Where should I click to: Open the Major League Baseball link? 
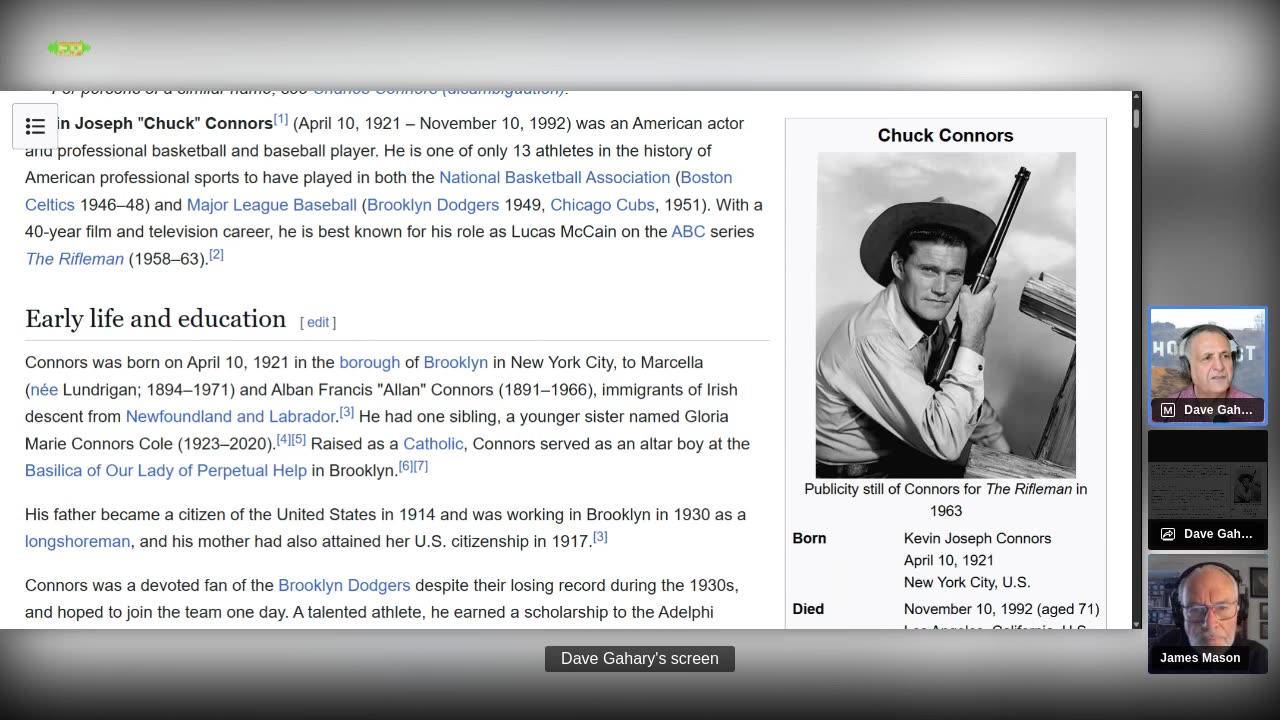tap(272, 204)
